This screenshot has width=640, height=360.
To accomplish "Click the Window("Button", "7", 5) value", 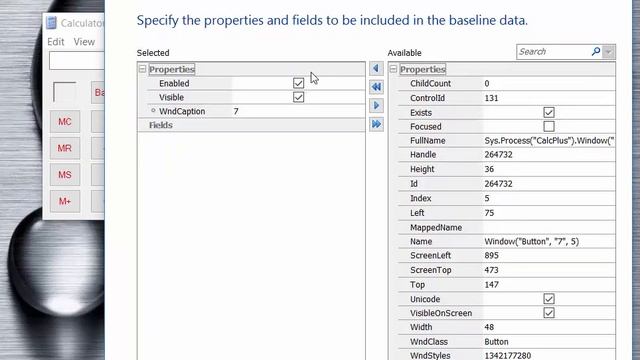I will point(531,242).
